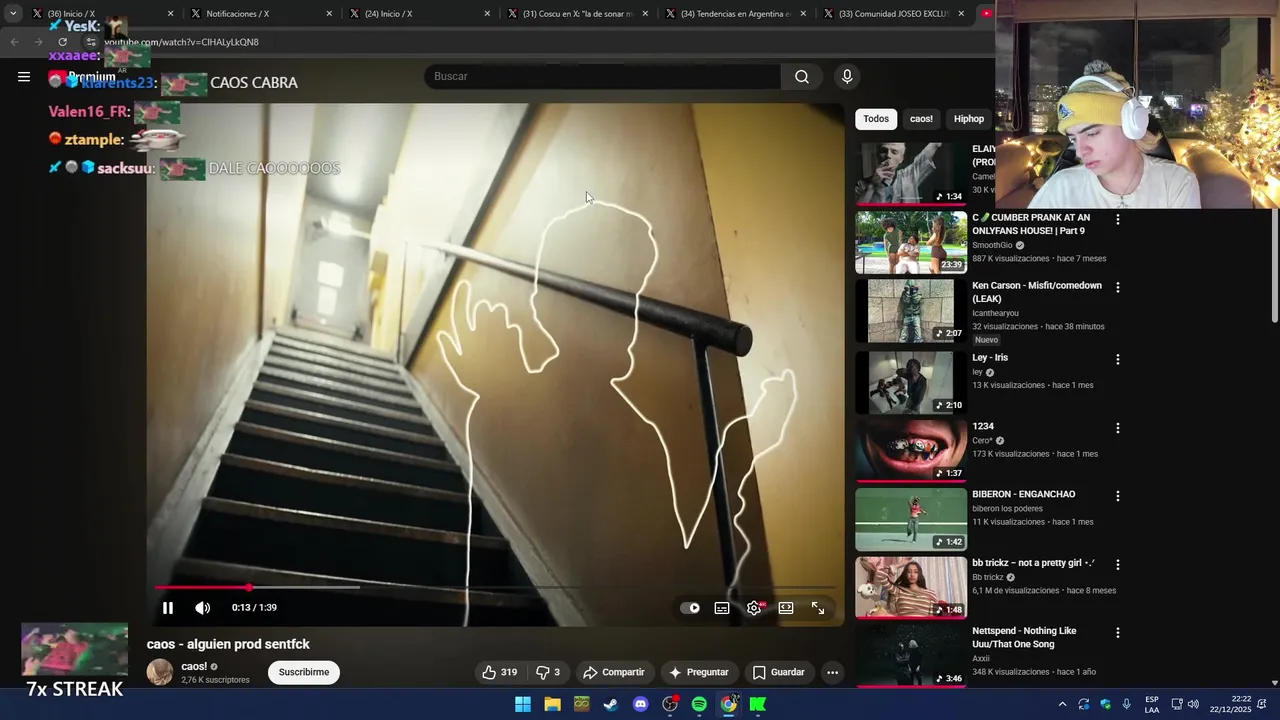Open Kick app from the taskbar
This screenshot has height=720, width=1280.
pyautogui.click(x=758, y=704)
